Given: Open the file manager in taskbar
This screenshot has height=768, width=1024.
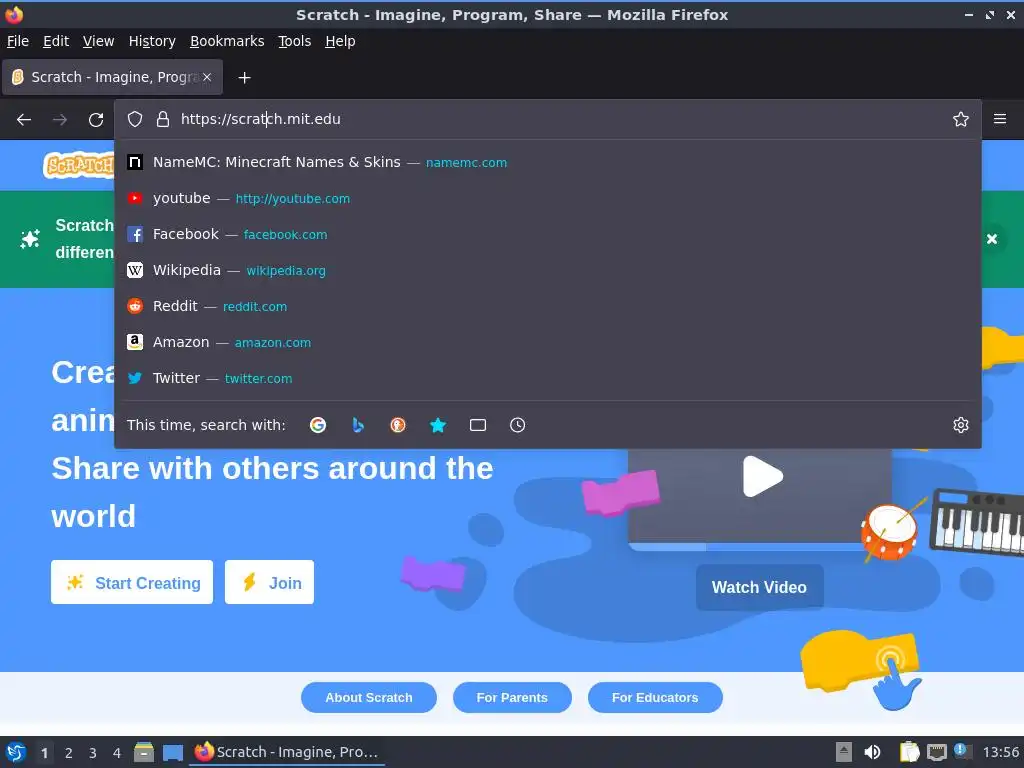Looking at the screenshot, I should point(144,752).
